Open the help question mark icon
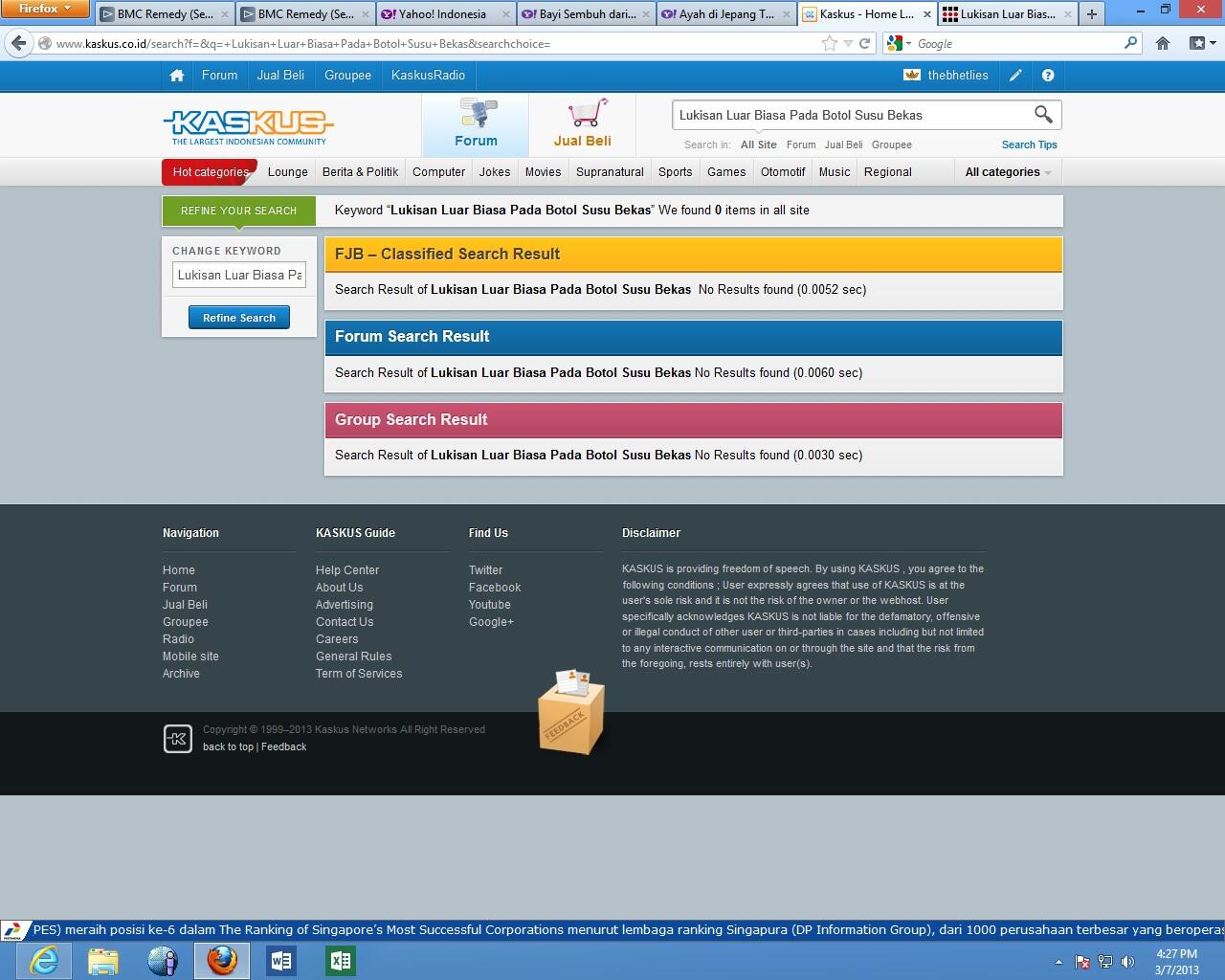This screenshot has height=980, width=1225. 1048,76
